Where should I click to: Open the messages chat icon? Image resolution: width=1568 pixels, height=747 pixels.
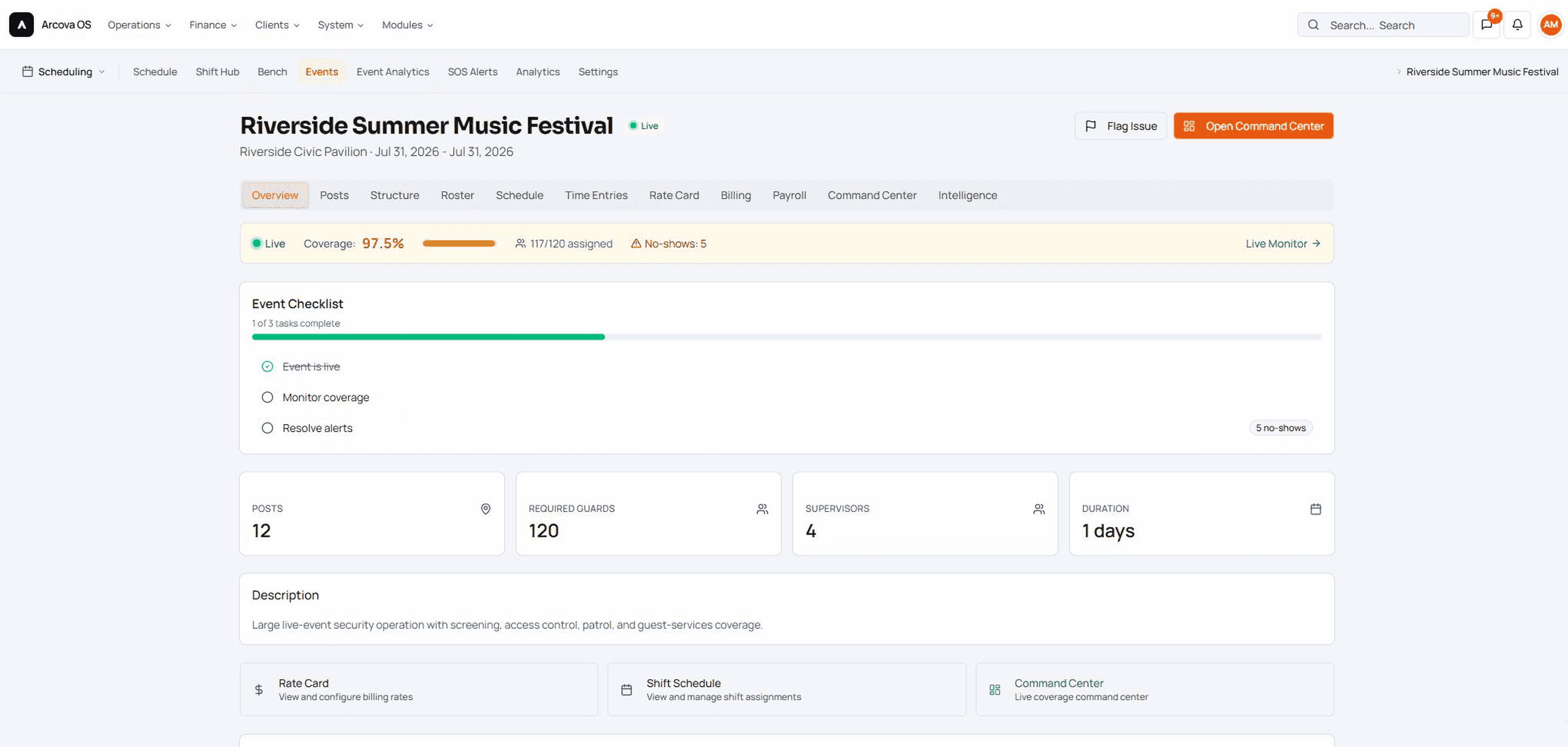(1486, 25)
